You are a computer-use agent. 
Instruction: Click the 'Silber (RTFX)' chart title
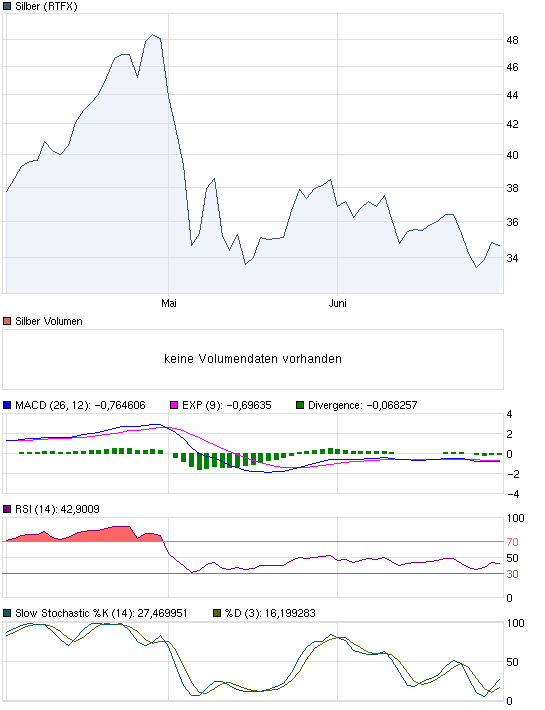click(x=46, y=6)
